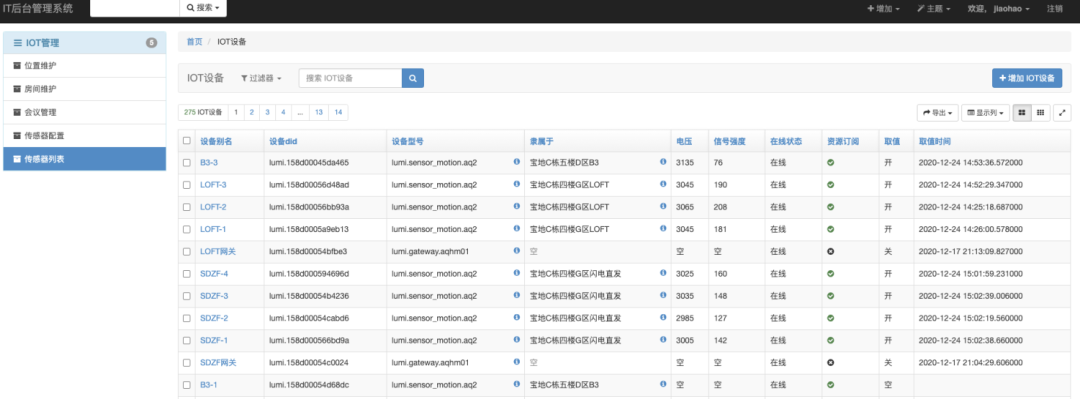Click the info icon beside B3-1 location
1080x399 pixels.
[663, 385]
